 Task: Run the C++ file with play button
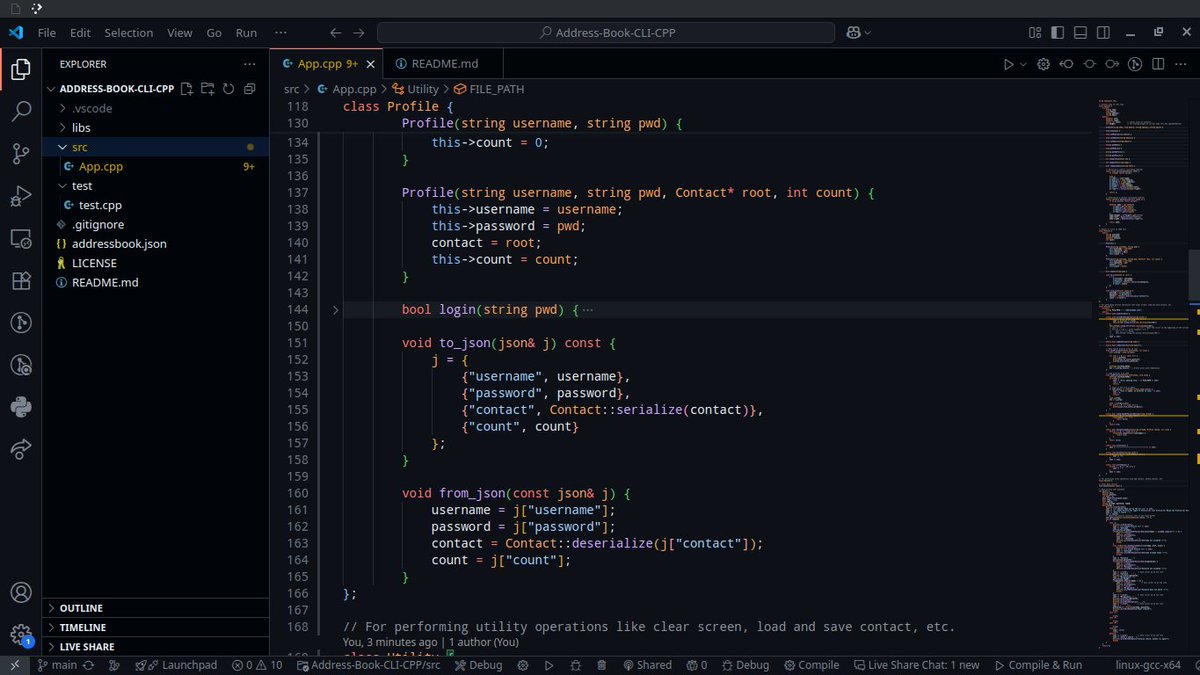1008,64
